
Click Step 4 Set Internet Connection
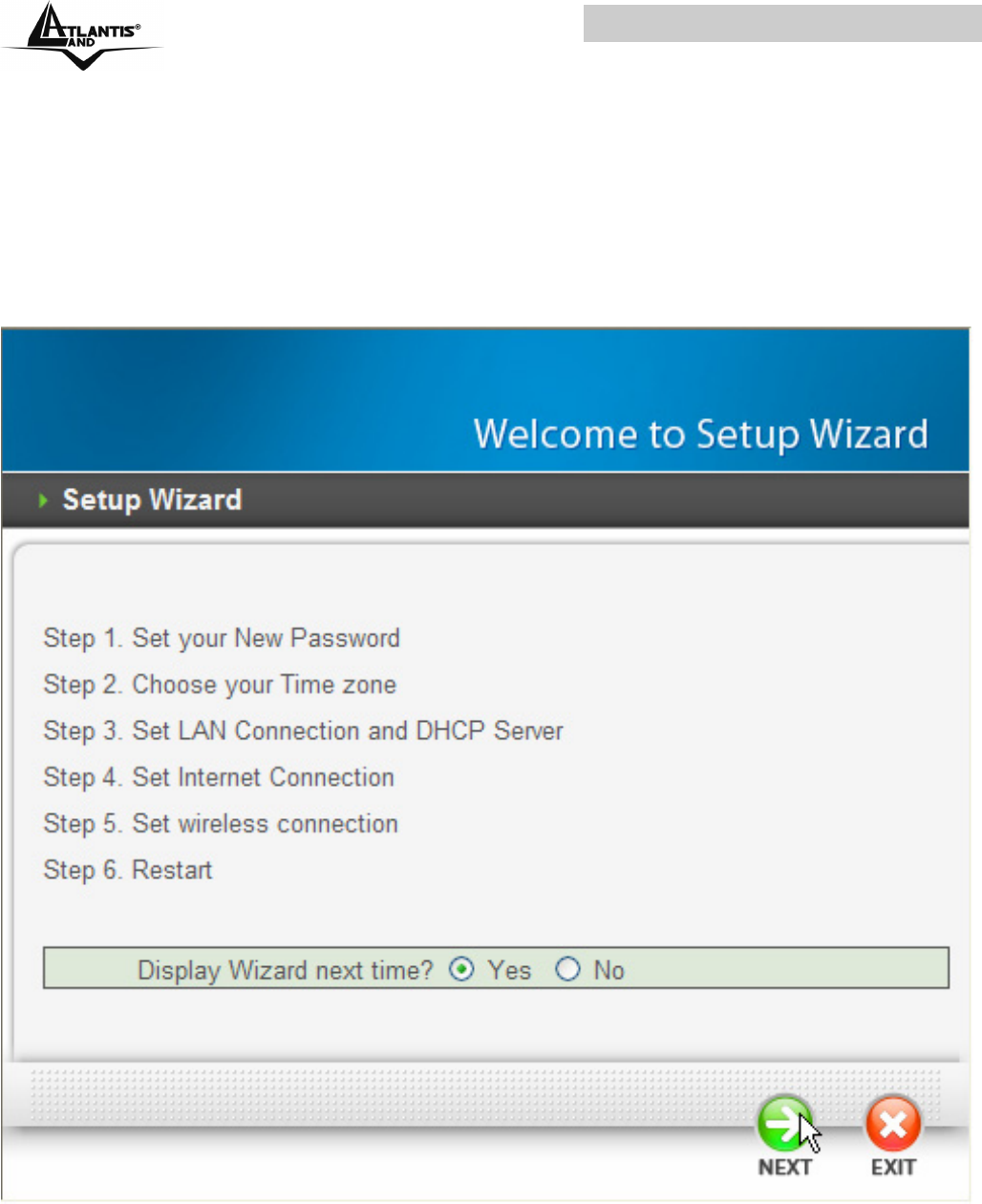[x=219, y=778]
